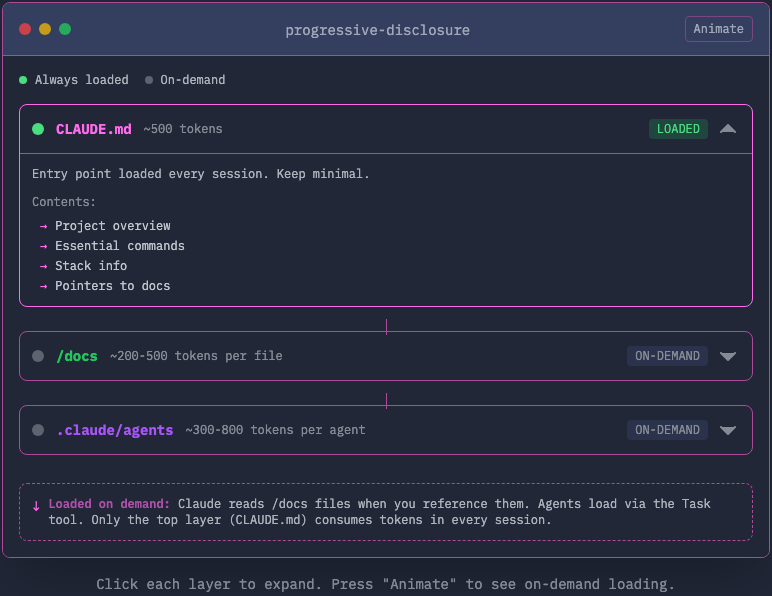Click the "Loaded on demand:" pink label
This screenshot has height=596, width=772.
(109, 504)
